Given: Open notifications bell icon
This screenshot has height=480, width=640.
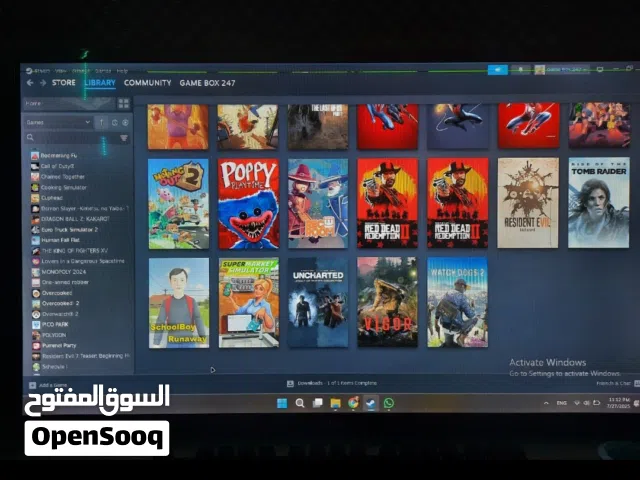Looking at the screenshot, I should (x=520, y=69).
